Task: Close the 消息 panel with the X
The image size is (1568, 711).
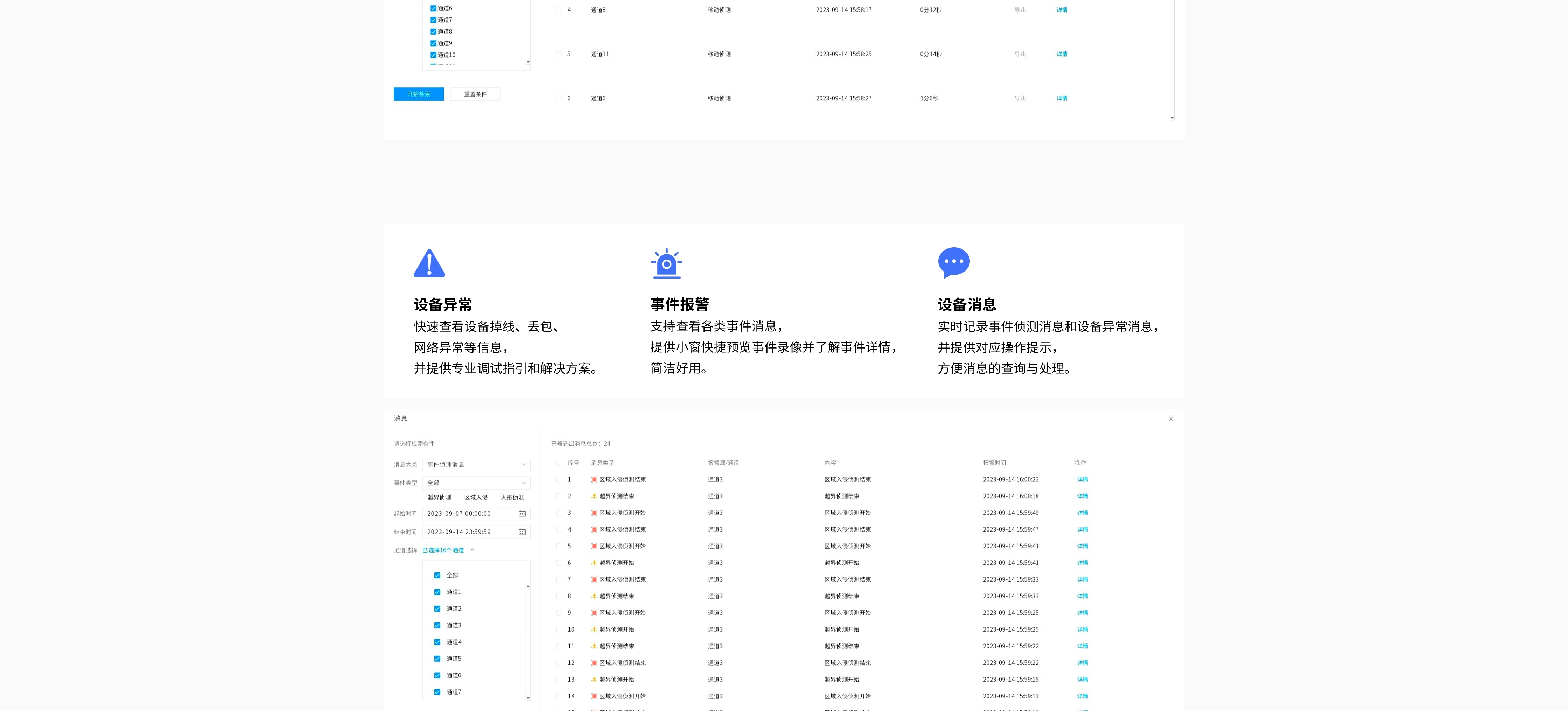Action: pos(1170,419)
